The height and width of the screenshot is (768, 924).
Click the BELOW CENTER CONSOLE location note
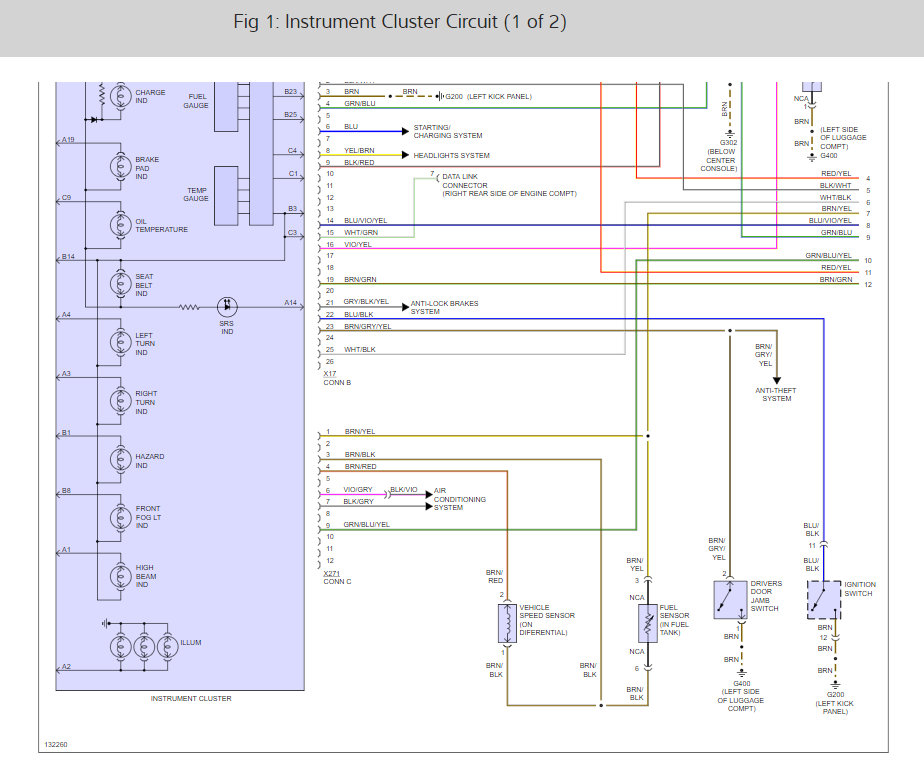(719, 160)
